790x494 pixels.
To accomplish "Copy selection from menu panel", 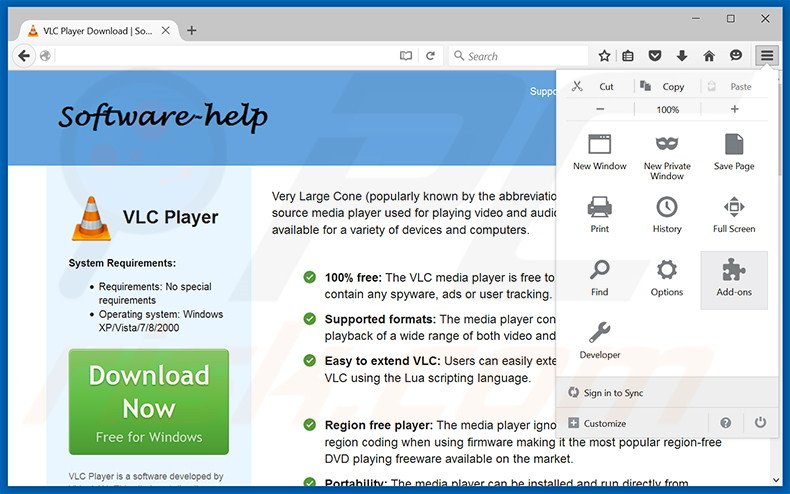I will tap(667, 87).
